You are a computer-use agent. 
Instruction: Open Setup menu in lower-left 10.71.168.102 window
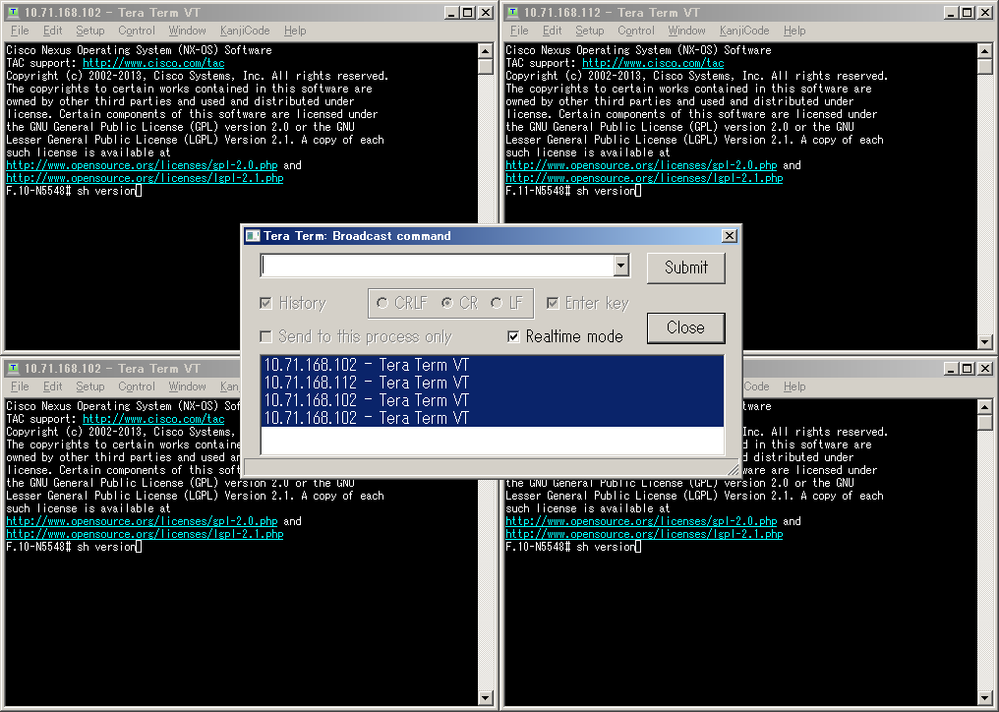click(x=90, y=387)
